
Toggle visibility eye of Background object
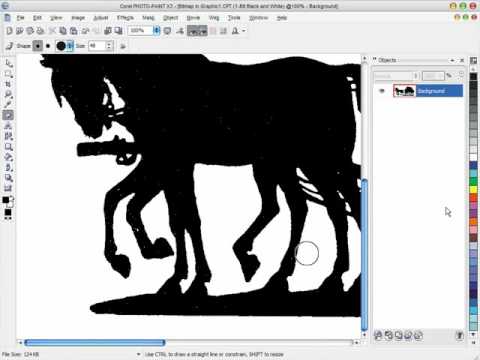click(x=382, y=91)
